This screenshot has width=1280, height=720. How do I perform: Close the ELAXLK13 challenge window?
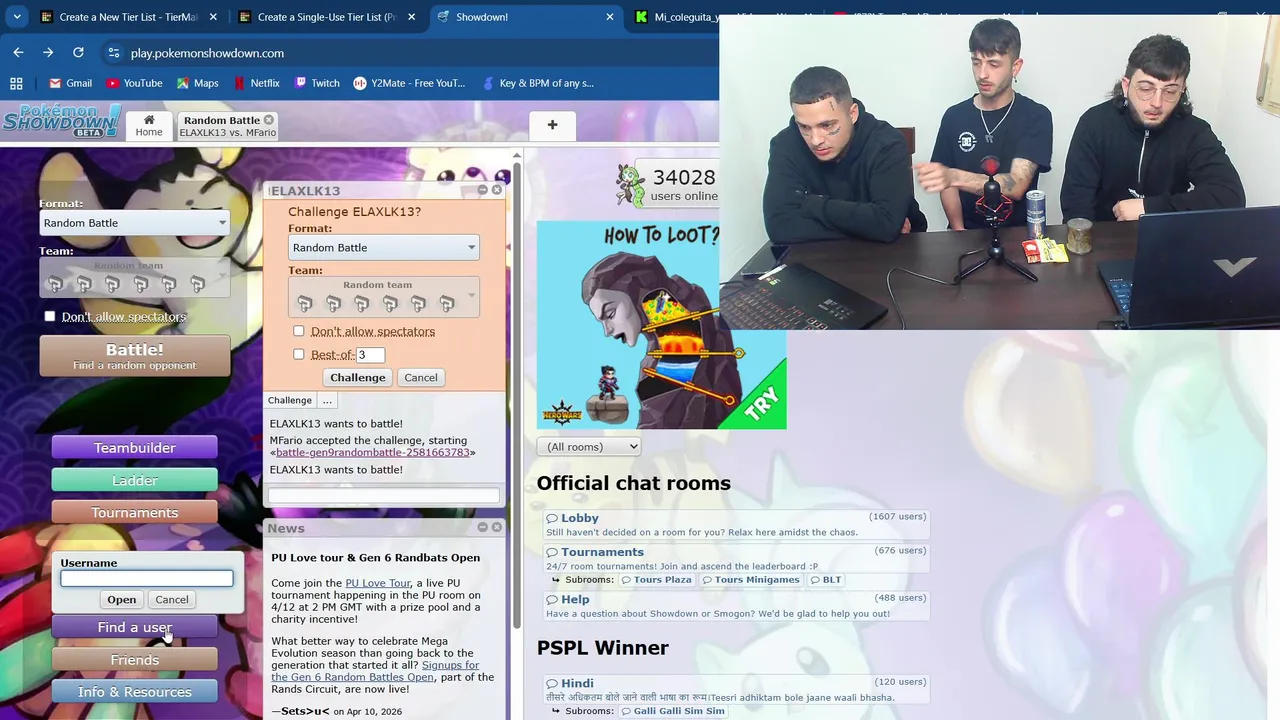point(497,190)
